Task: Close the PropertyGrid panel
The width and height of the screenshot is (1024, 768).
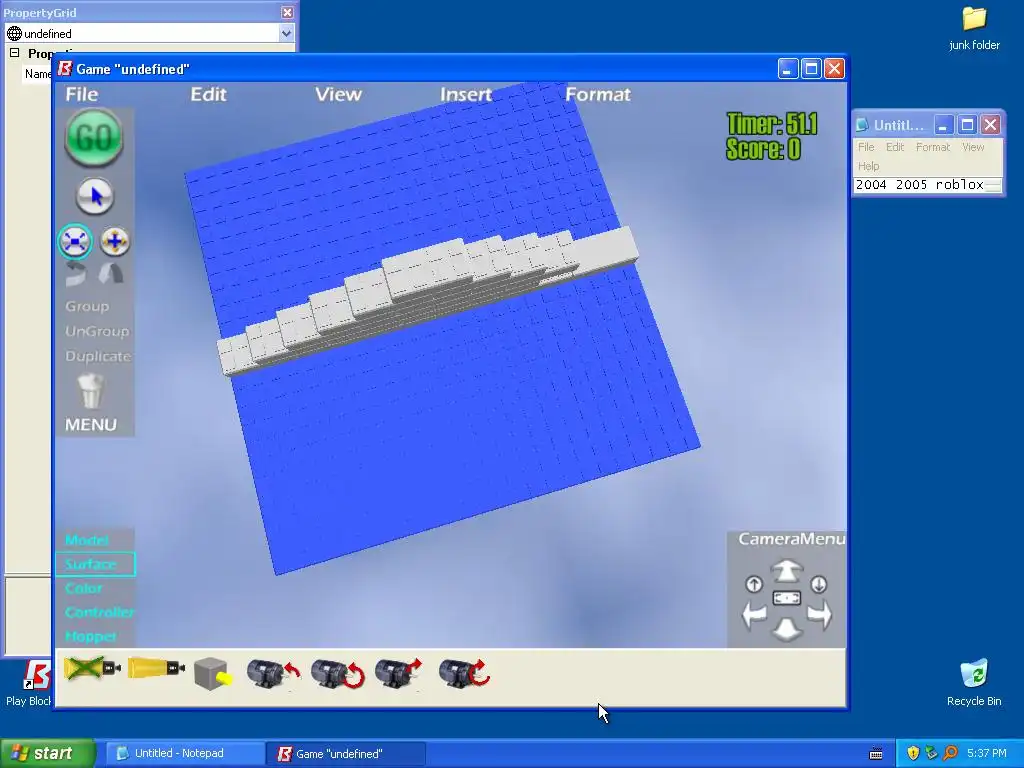Action: pyautogui.click(x=287, y=12)
